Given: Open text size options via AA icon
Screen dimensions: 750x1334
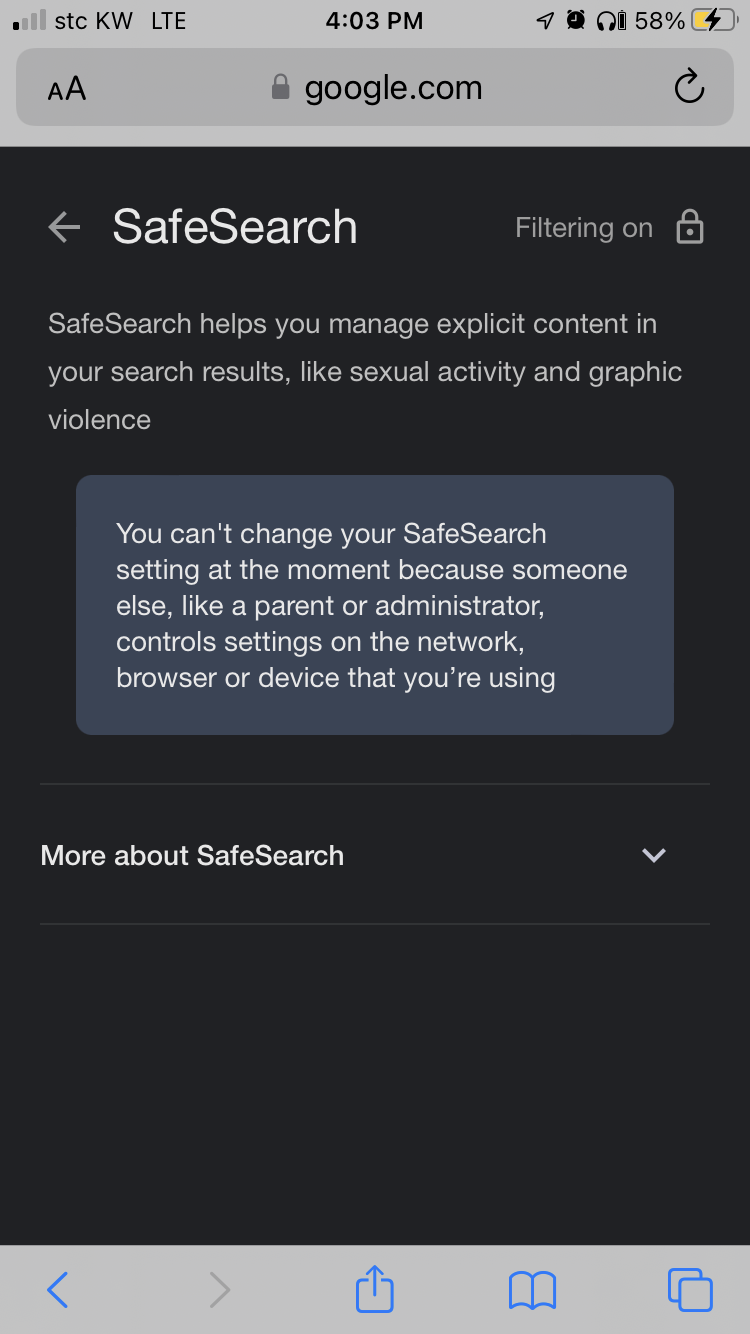Looking at the screenshot, I should click(67, 89).
